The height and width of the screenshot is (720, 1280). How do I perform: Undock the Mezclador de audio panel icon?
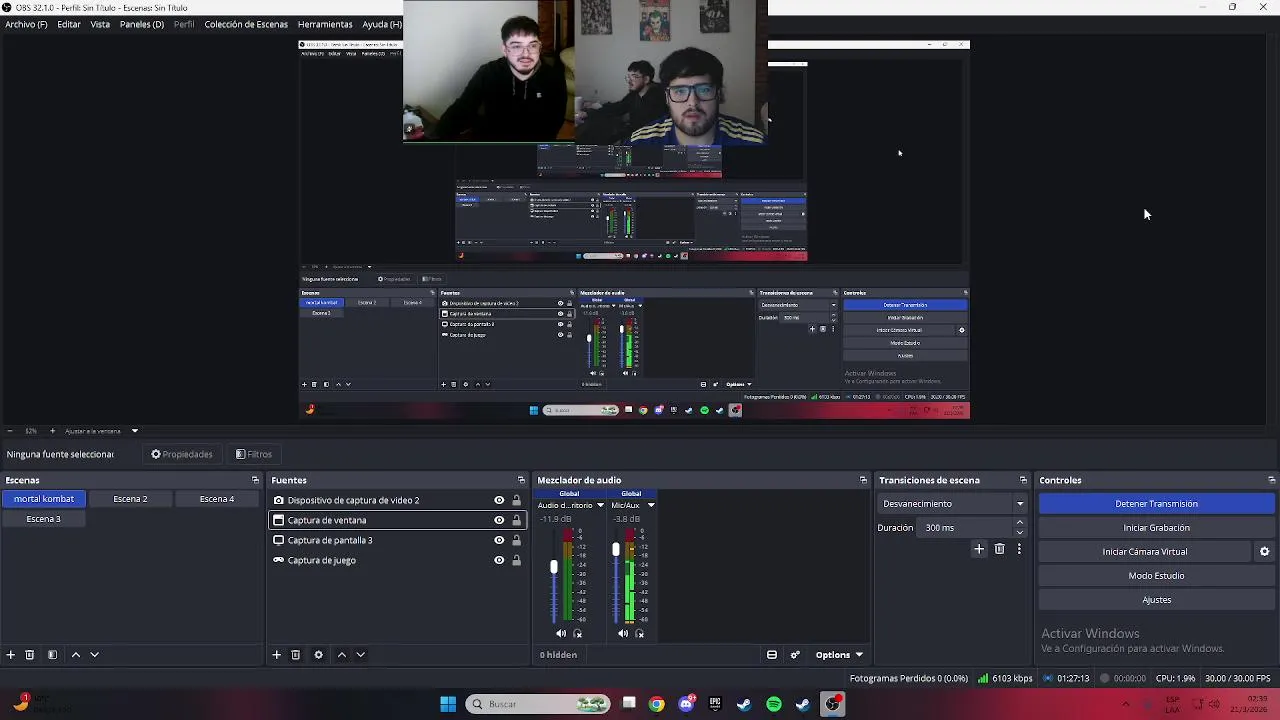864,481
